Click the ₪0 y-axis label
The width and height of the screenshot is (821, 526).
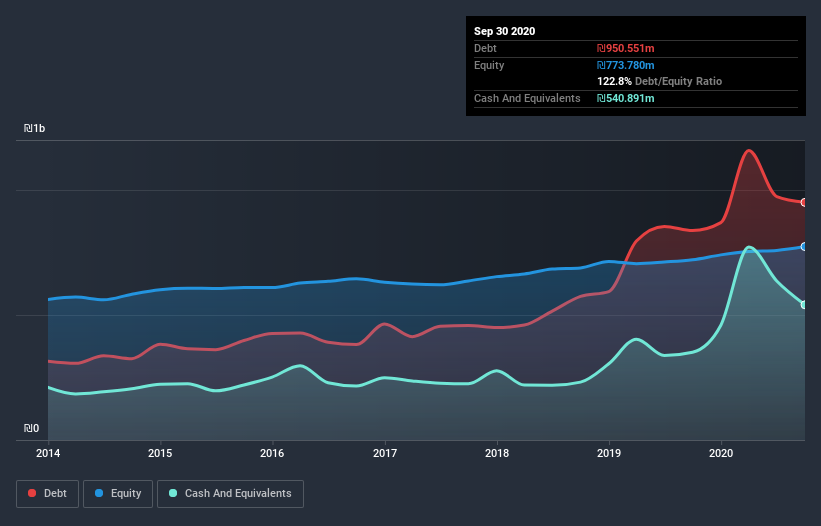31,429
